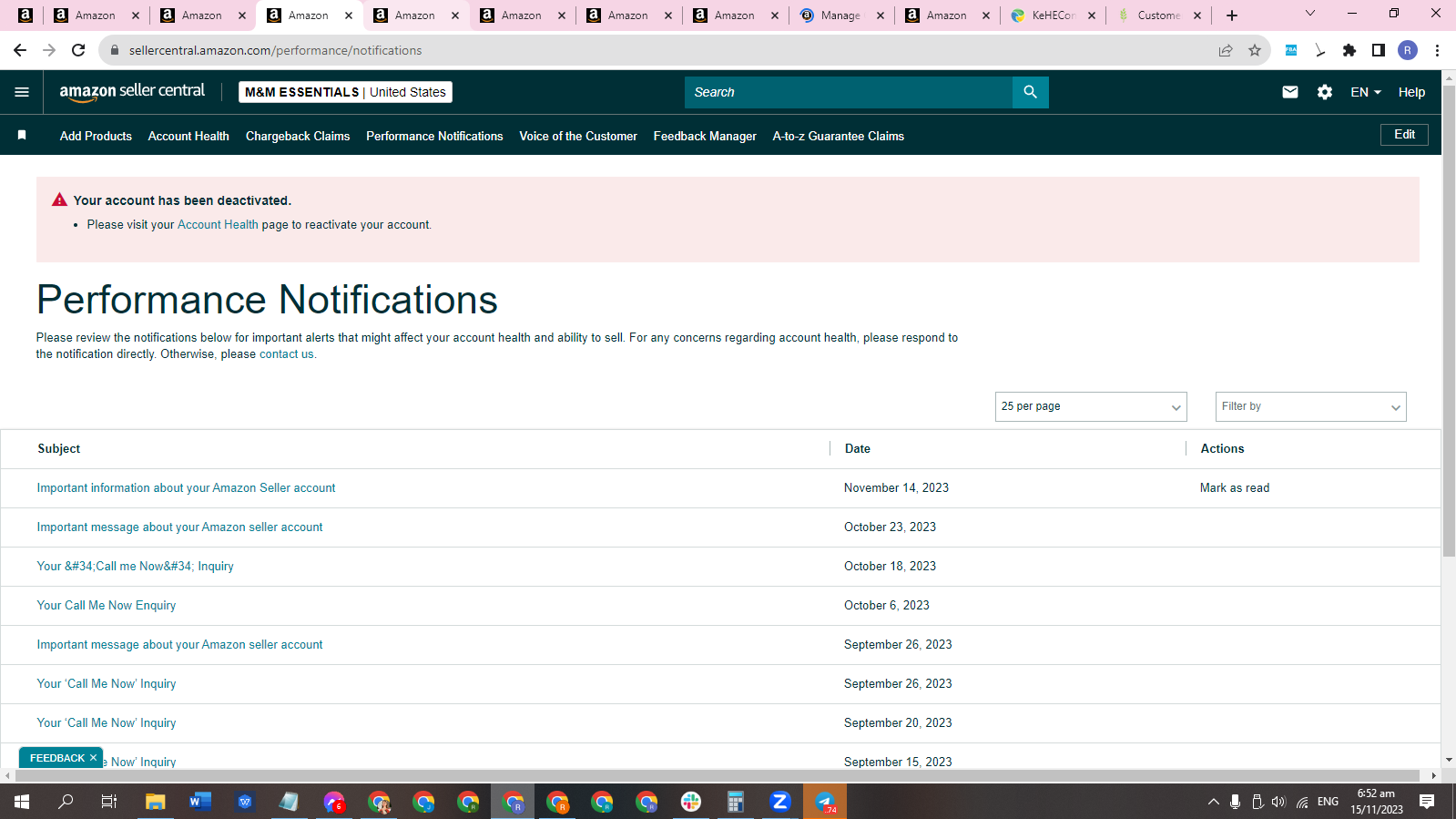Image resolution: width=1456 pixels, height=819 pixels.
Task: Open the Chrome Extensions puzzle icon
Action: coord(1349,50)
